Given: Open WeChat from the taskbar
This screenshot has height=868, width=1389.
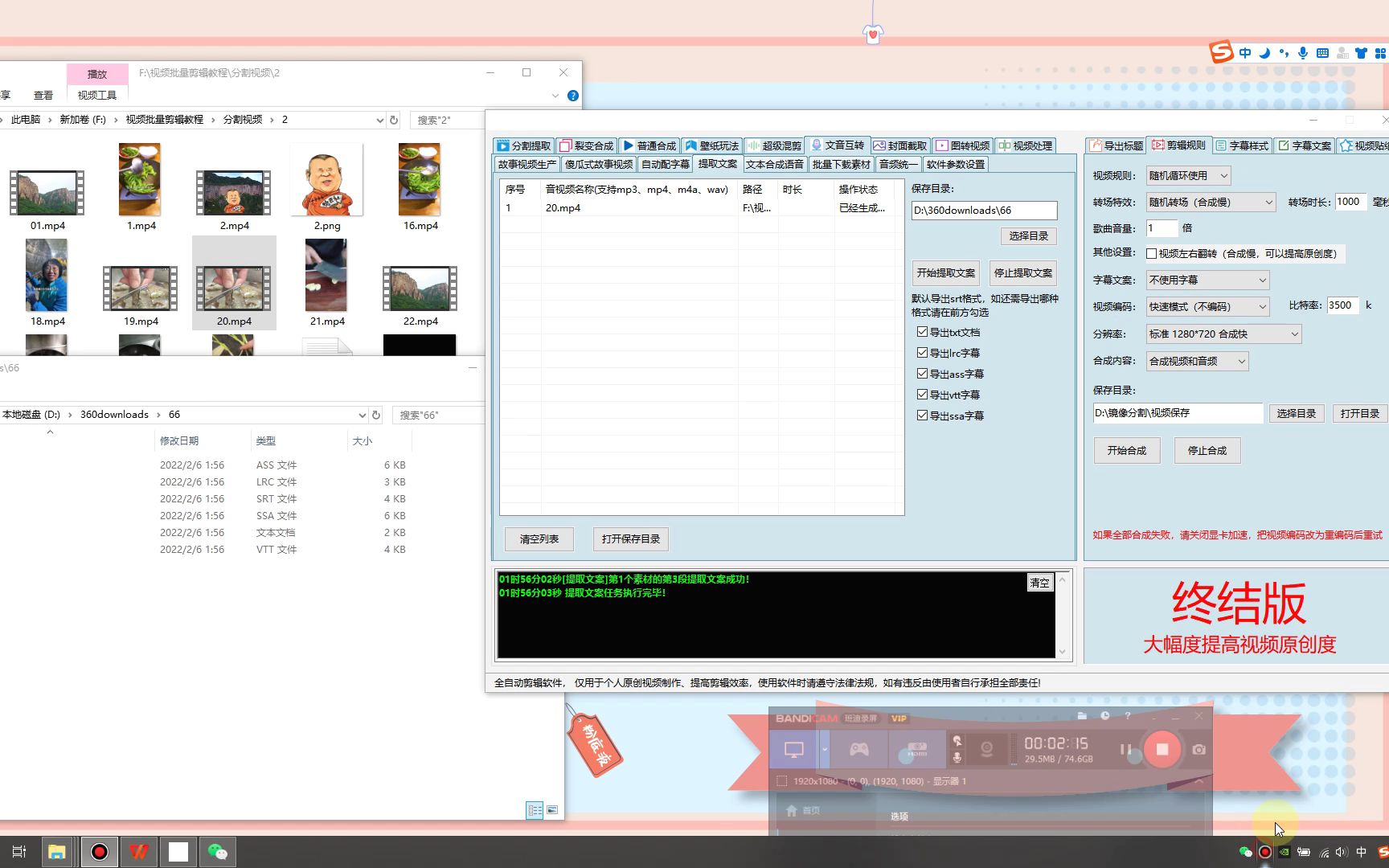Looking at the screenshot, I should (217, 852).
